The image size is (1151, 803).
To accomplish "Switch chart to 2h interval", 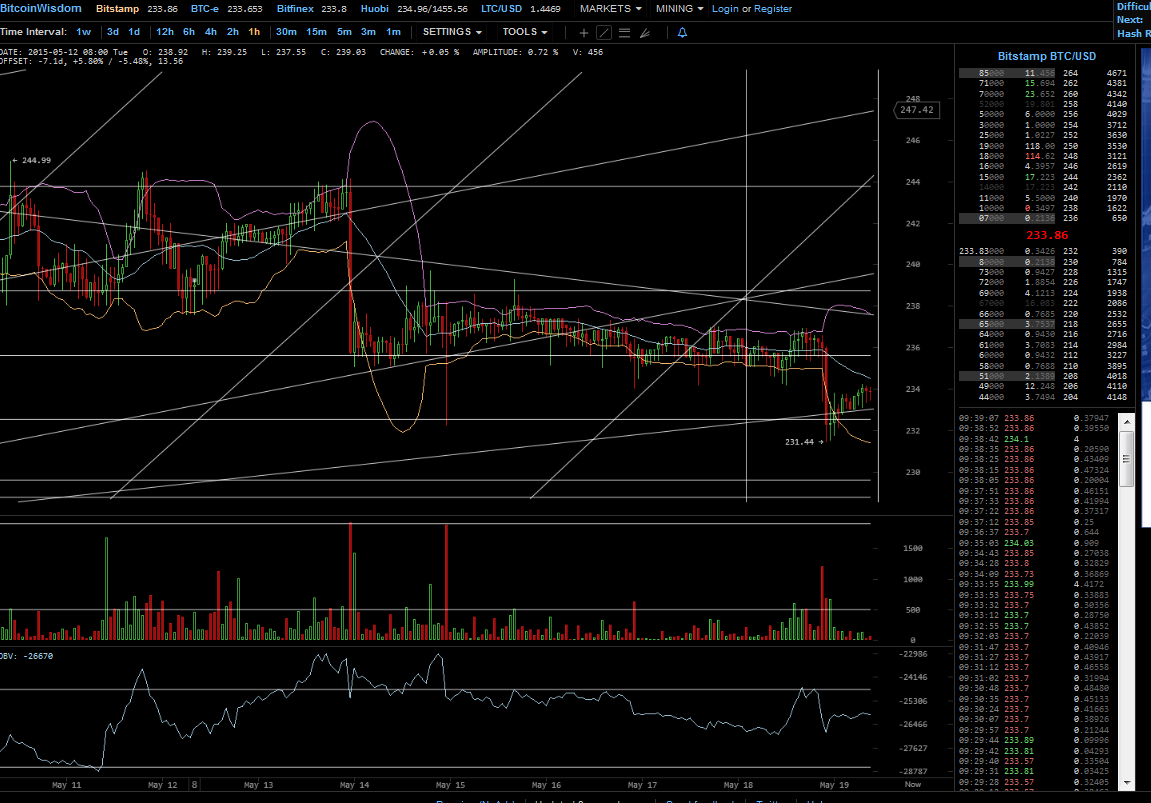I will 233,32.
